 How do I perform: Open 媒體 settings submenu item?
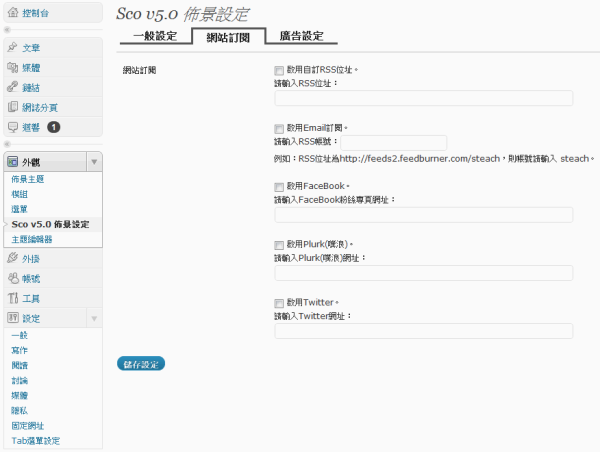click(x=20, y=395)
